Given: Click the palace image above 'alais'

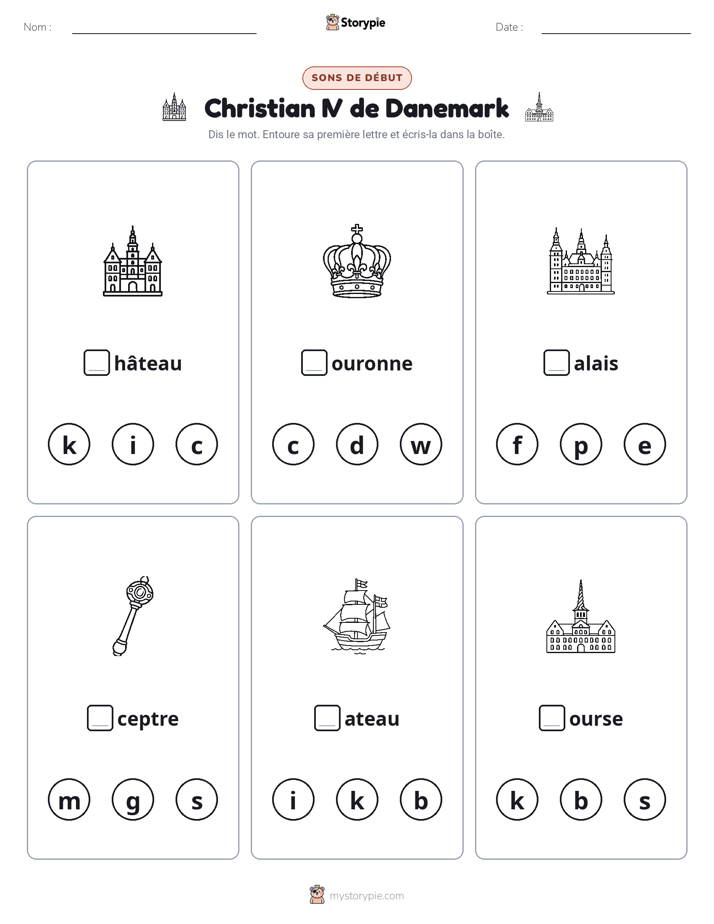Looking at the screenshot, I should (581, 260).
